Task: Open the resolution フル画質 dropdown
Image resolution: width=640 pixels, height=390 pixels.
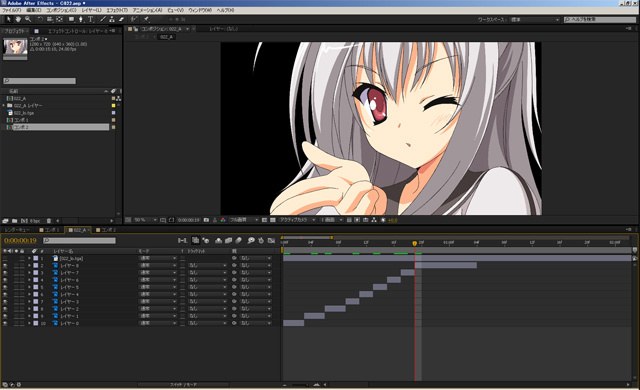Action: [244, 220]
